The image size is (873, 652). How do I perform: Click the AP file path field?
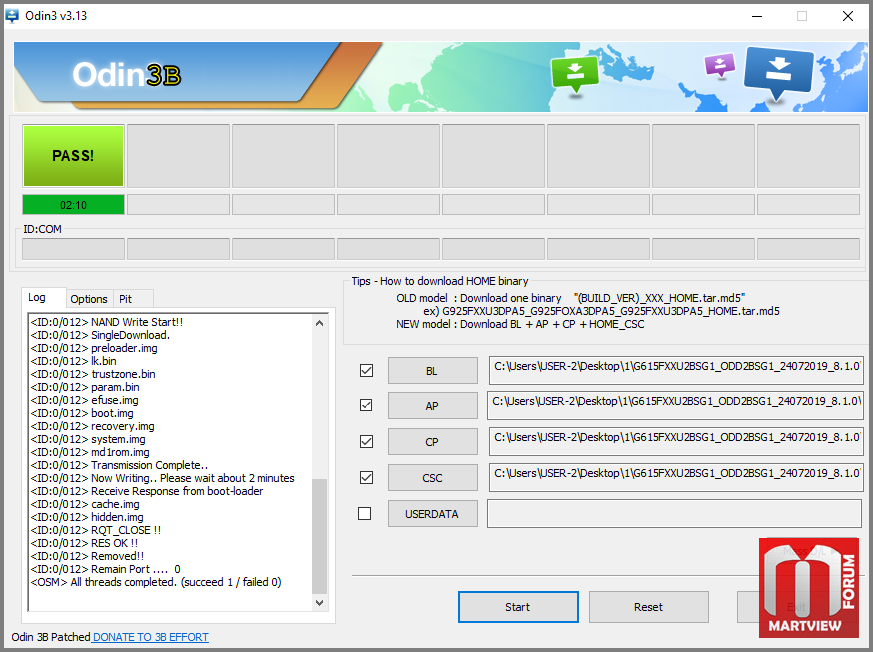(675, 405)
